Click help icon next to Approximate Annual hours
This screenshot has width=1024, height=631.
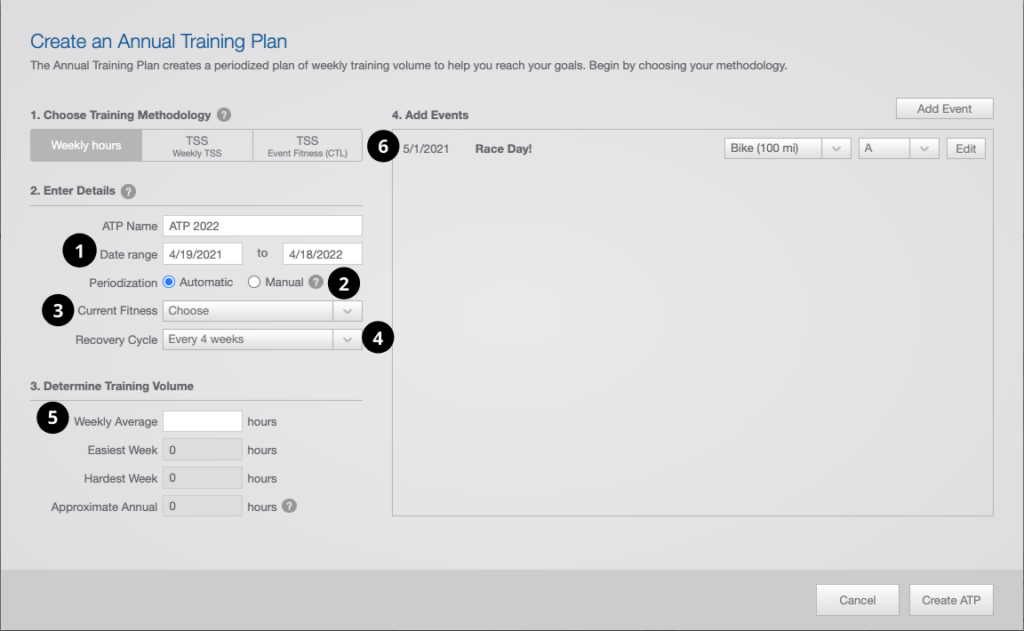tap(289, 506)
